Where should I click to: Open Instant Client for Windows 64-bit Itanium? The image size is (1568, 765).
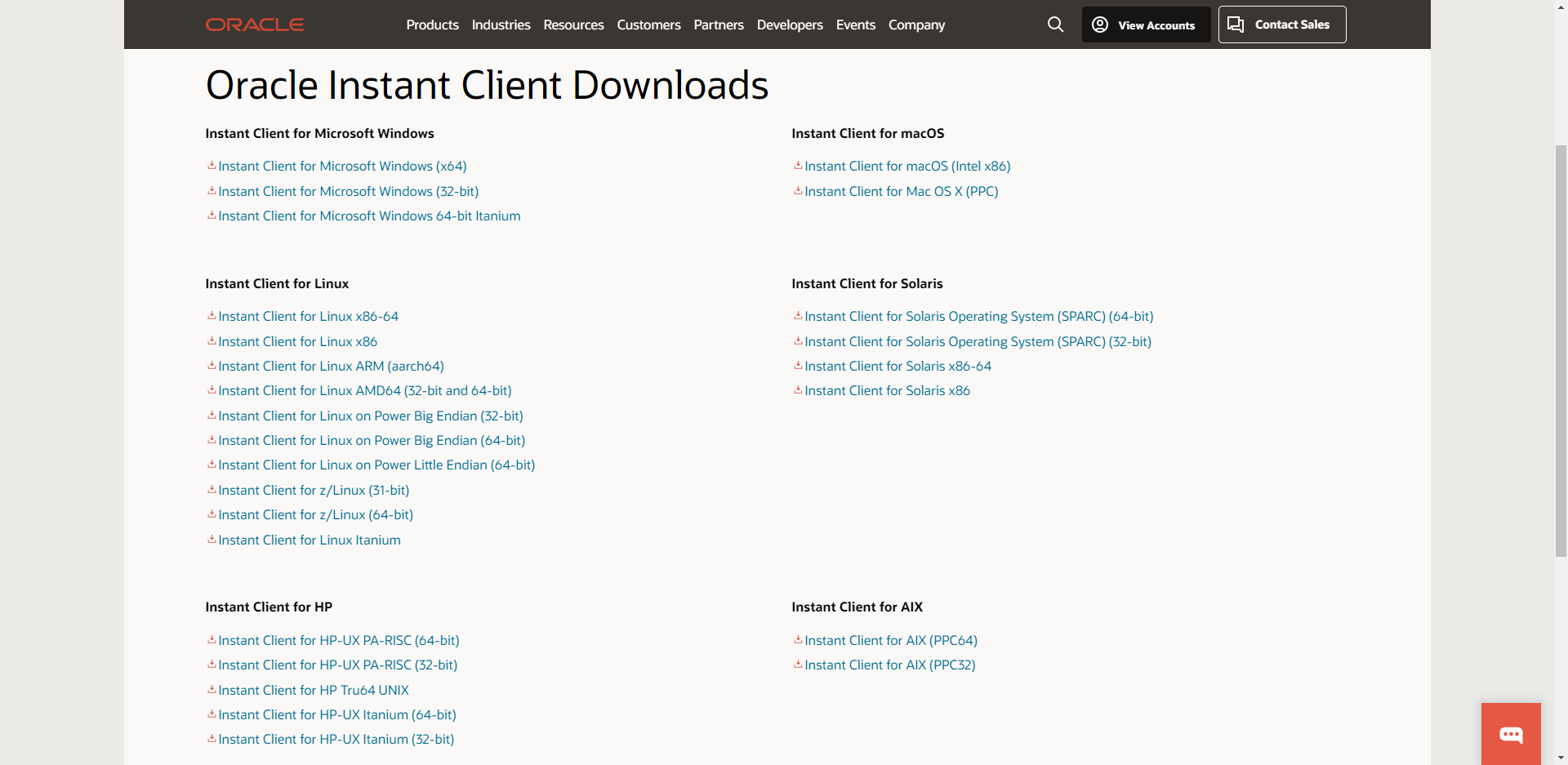[x=369, y=216]
